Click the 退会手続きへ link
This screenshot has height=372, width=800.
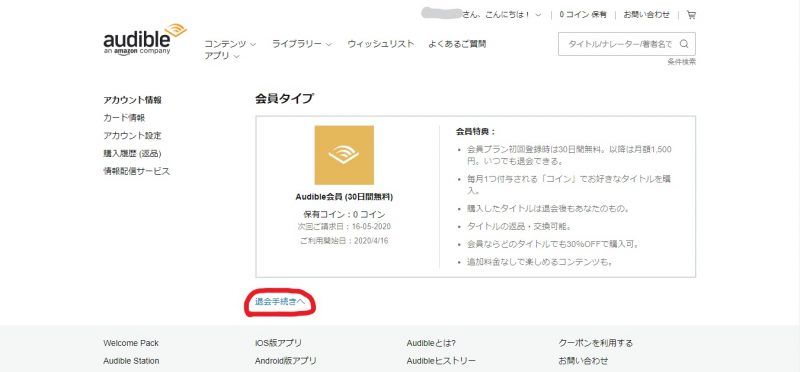280,302
